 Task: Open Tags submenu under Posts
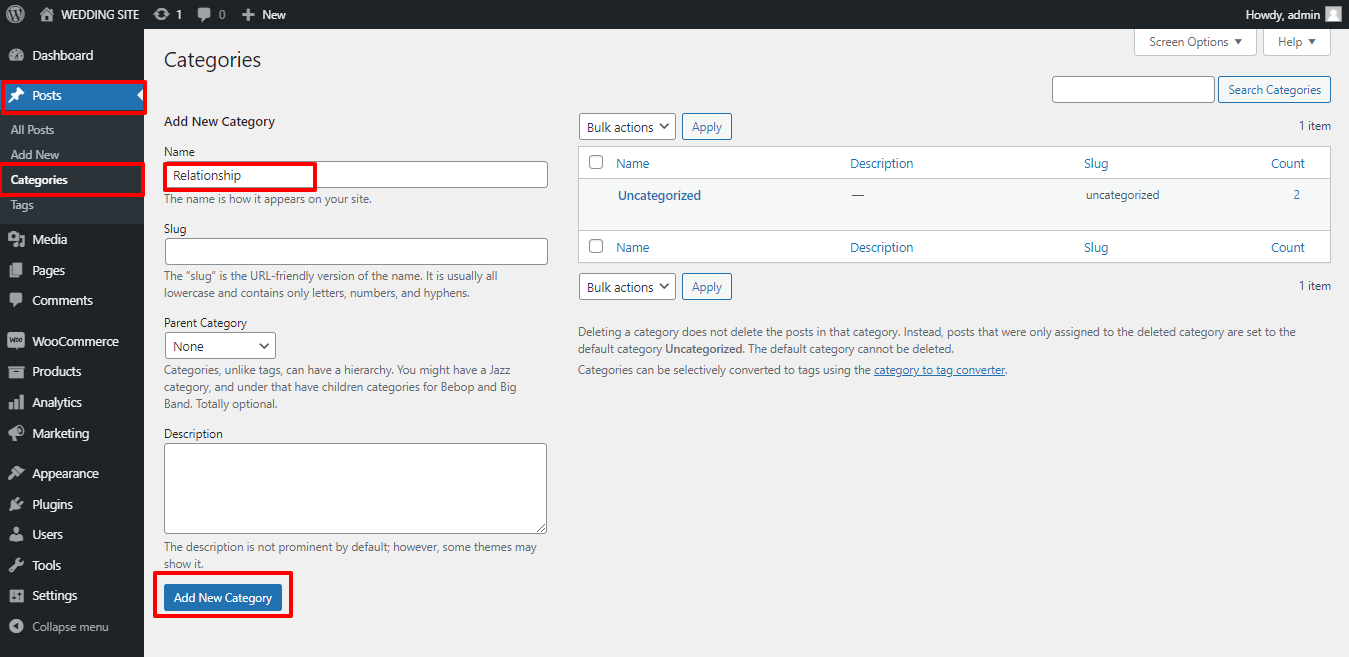[22, 205]
